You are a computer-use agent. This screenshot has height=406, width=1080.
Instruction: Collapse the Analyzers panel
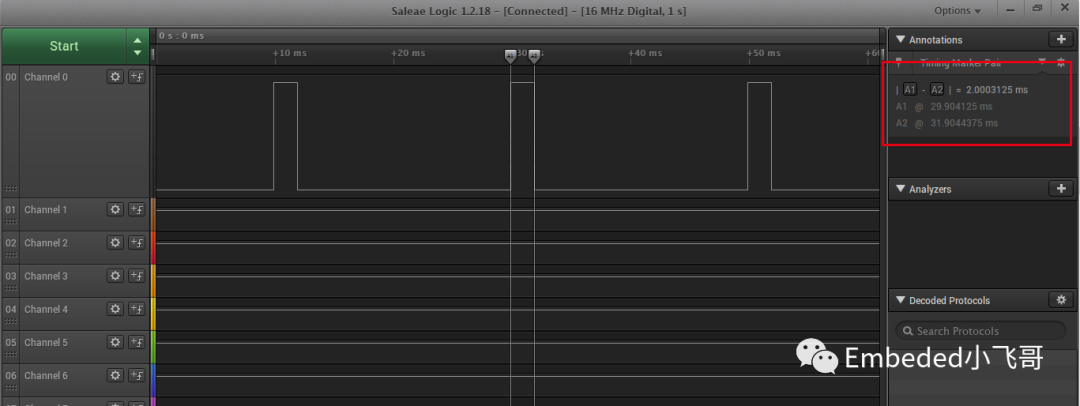click(900, 189)
